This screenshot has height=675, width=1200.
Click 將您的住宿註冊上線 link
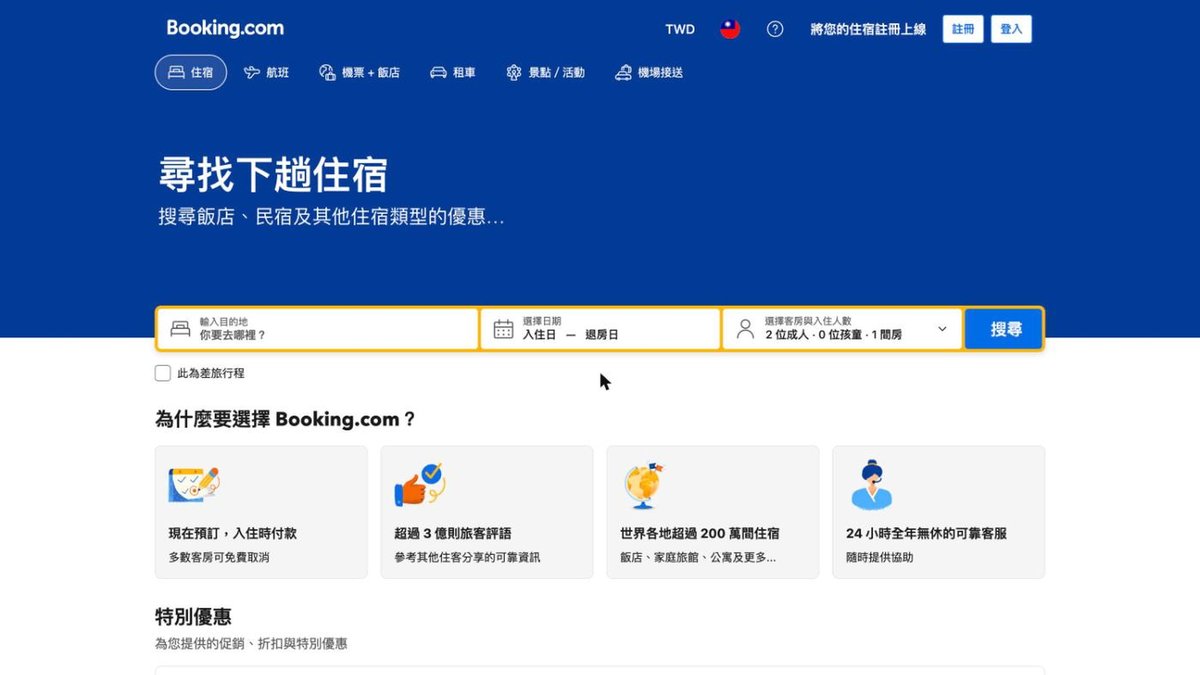[868, 29]
